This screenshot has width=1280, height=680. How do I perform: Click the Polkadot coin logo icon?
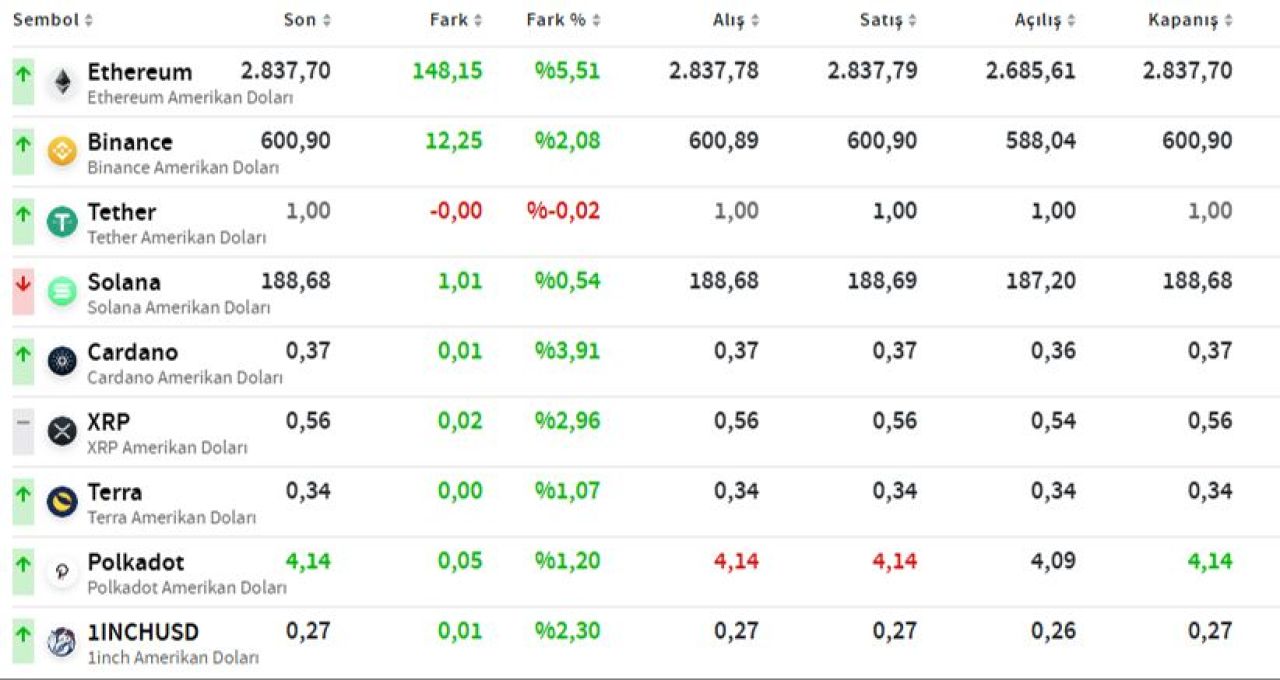point(62,572)
